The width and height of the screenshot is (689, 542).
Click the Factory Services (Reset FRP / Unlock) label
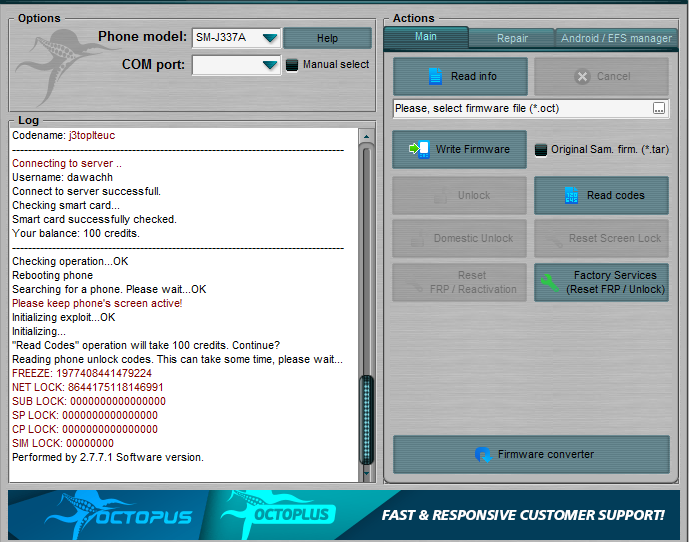click(x=615, y=282)
